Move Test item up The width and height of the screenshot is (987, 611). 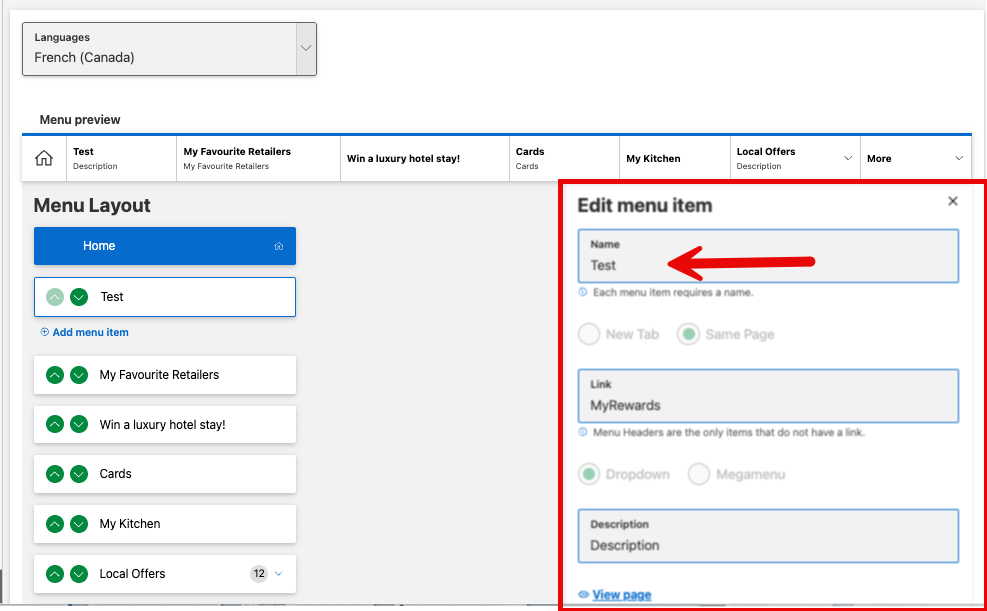point(55,297)
